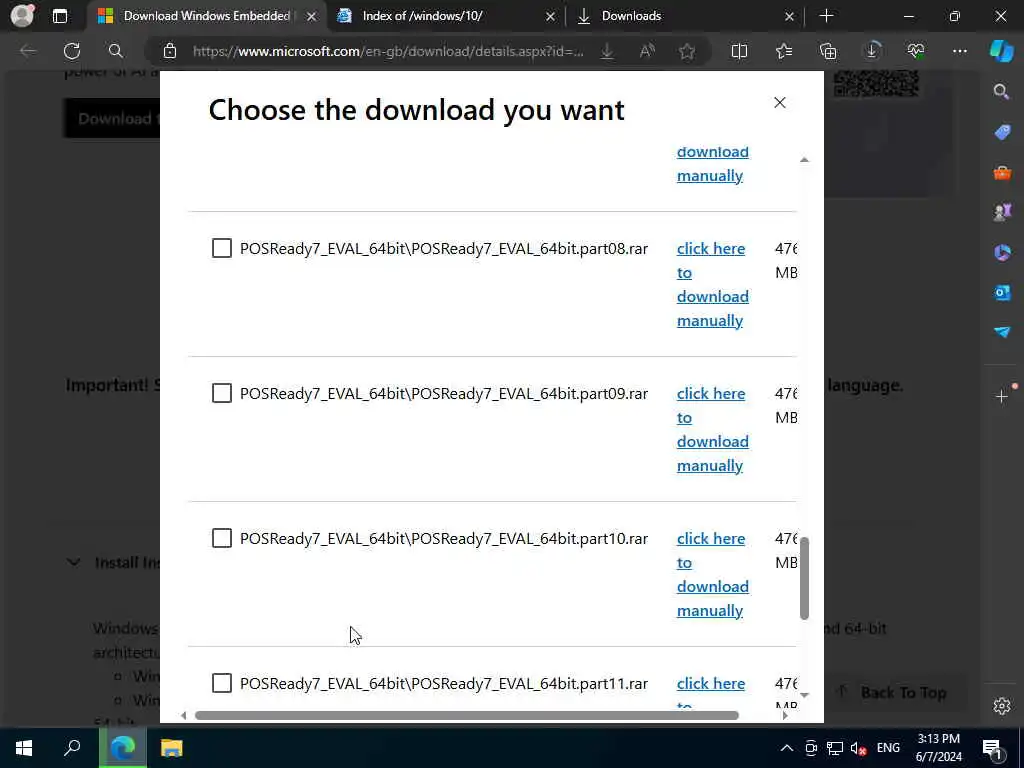This screenshot has height=768, width=1024.
Task: Open the Collections icon
Action: click(x=827, y=51)
